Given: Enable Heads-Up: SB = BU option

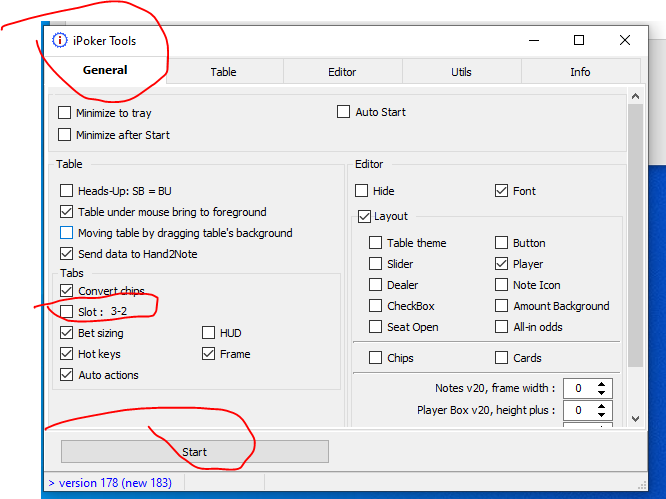Looking at the screenshot, I should (x=66, y=191).
